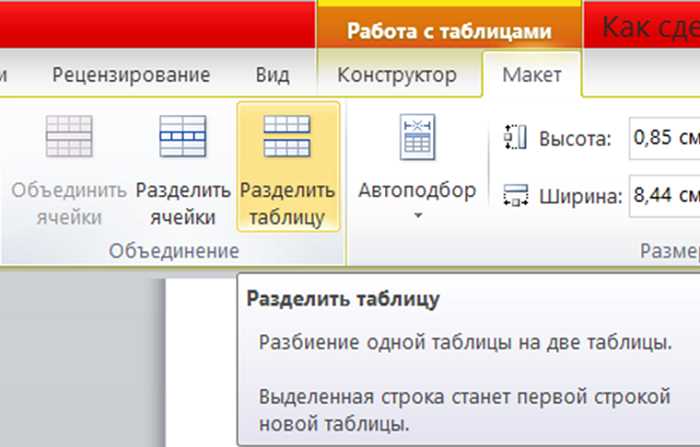The width and height of the screenshot is (700, 447).
Task: Click the Ширина label
Action: click(581, 196)
